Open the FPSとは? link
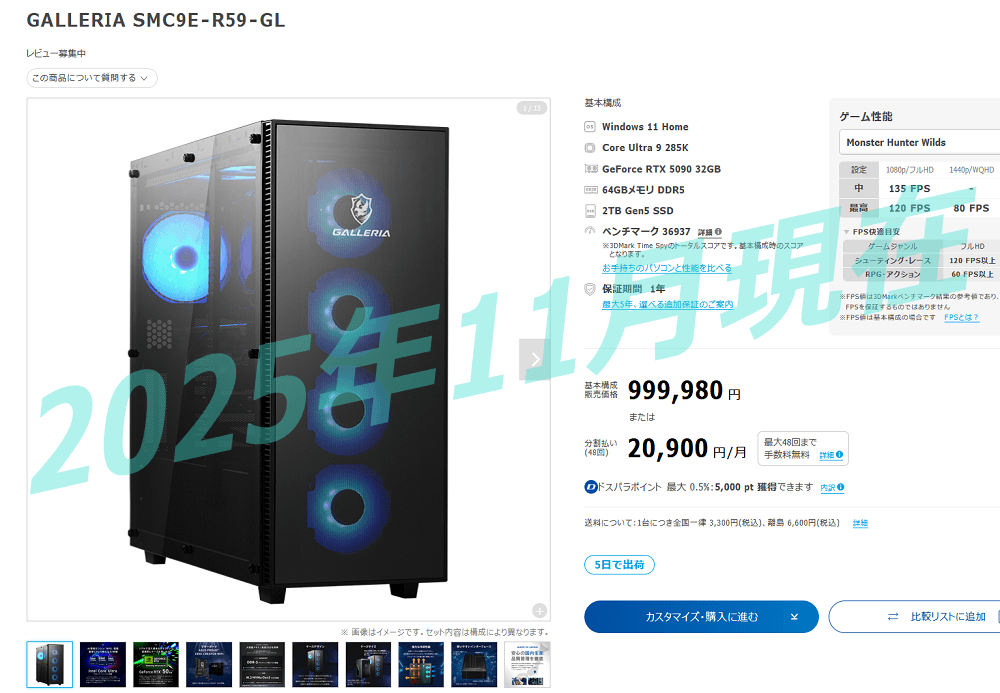 961,317
